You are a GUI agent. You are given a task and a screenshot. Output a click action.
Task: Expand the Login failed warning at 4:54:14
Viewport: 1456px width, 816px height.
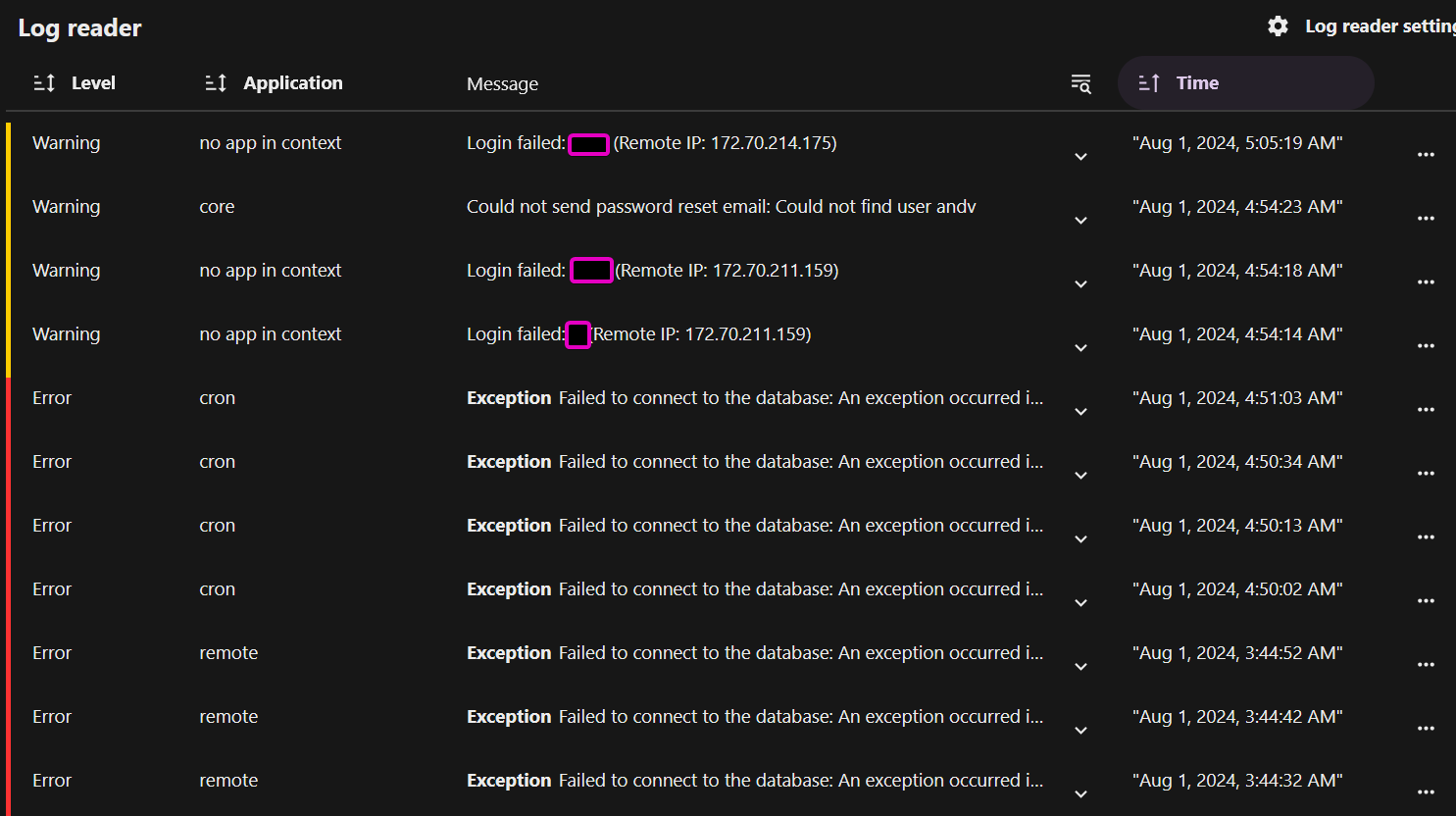click(1079, 347)
